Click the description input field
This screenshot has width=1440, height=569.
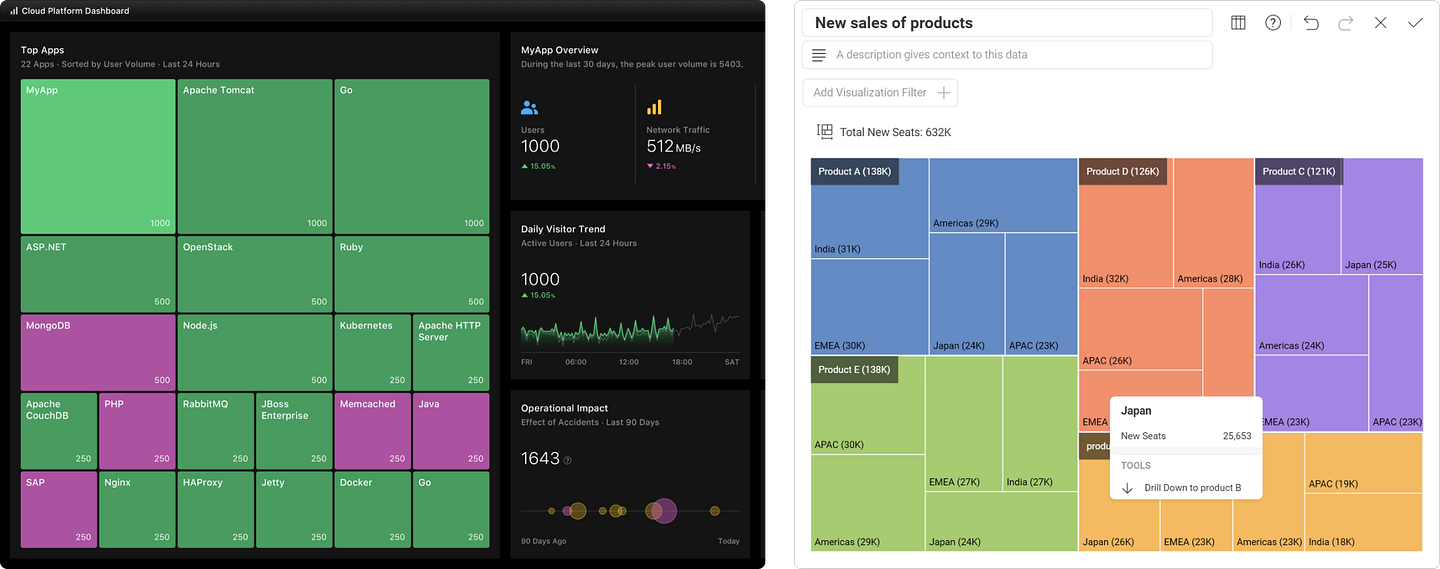point(1007,55)
